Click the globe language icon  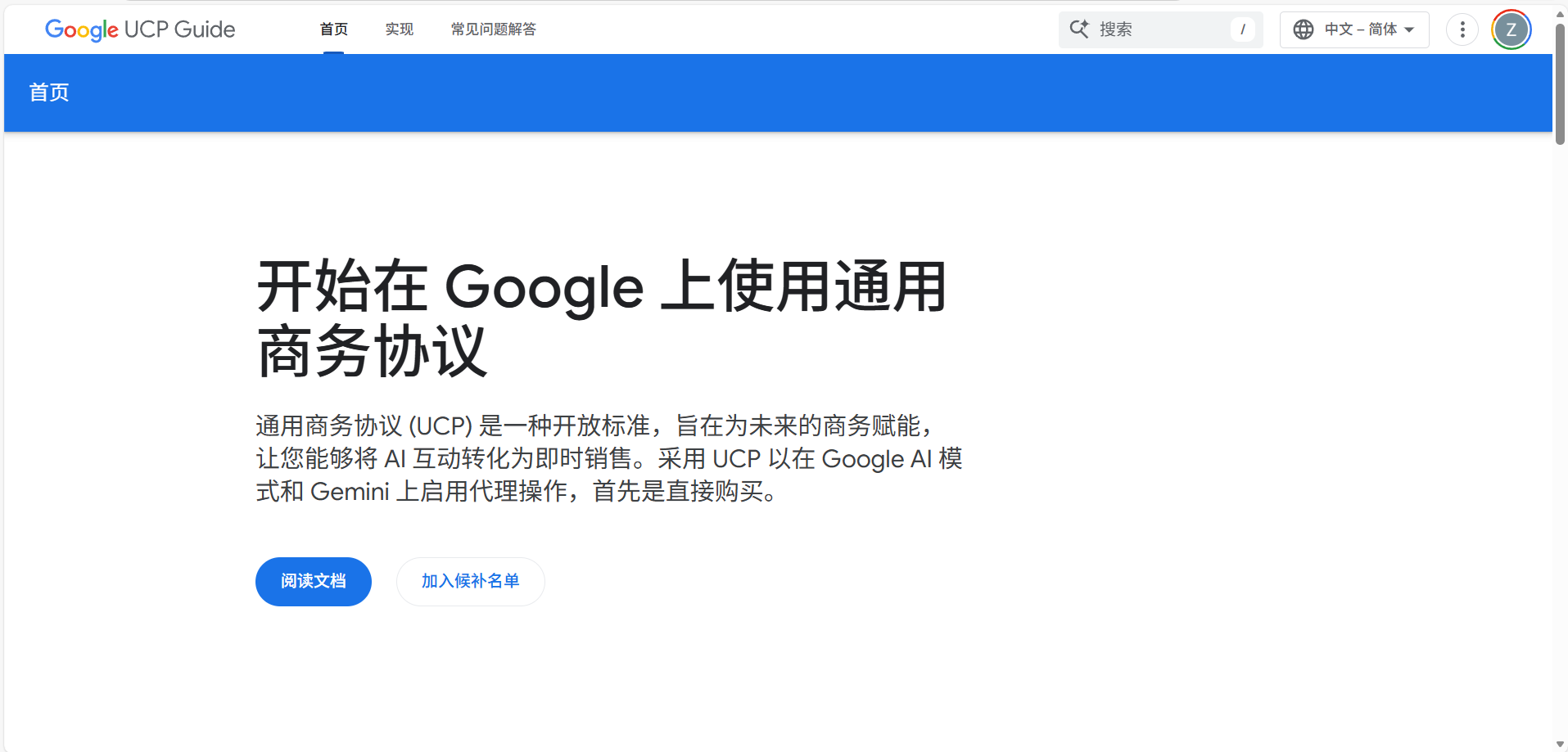coord(1304,29)
